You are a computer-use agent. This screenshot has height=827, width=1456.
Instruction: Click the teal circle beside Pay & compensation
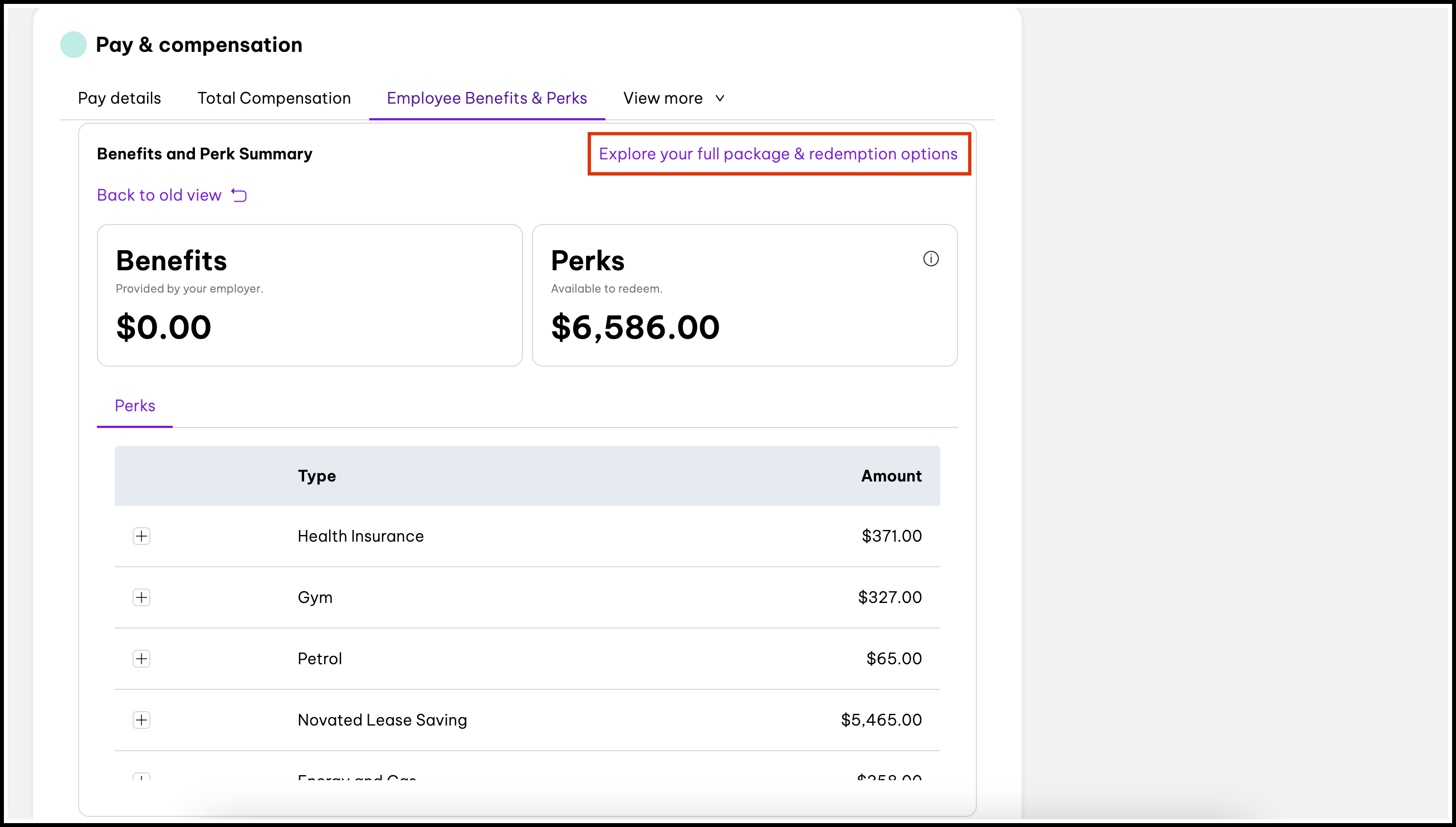tap(72, 43)
